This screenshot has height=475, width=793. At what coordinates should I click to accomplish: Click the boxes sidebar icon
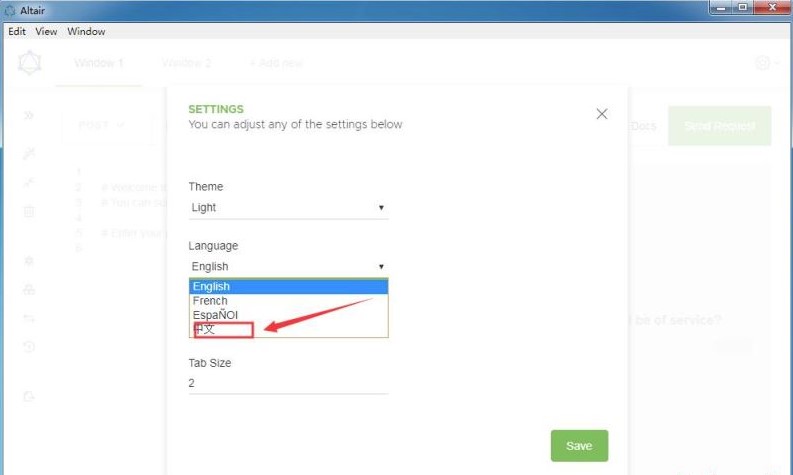(29, 289)
